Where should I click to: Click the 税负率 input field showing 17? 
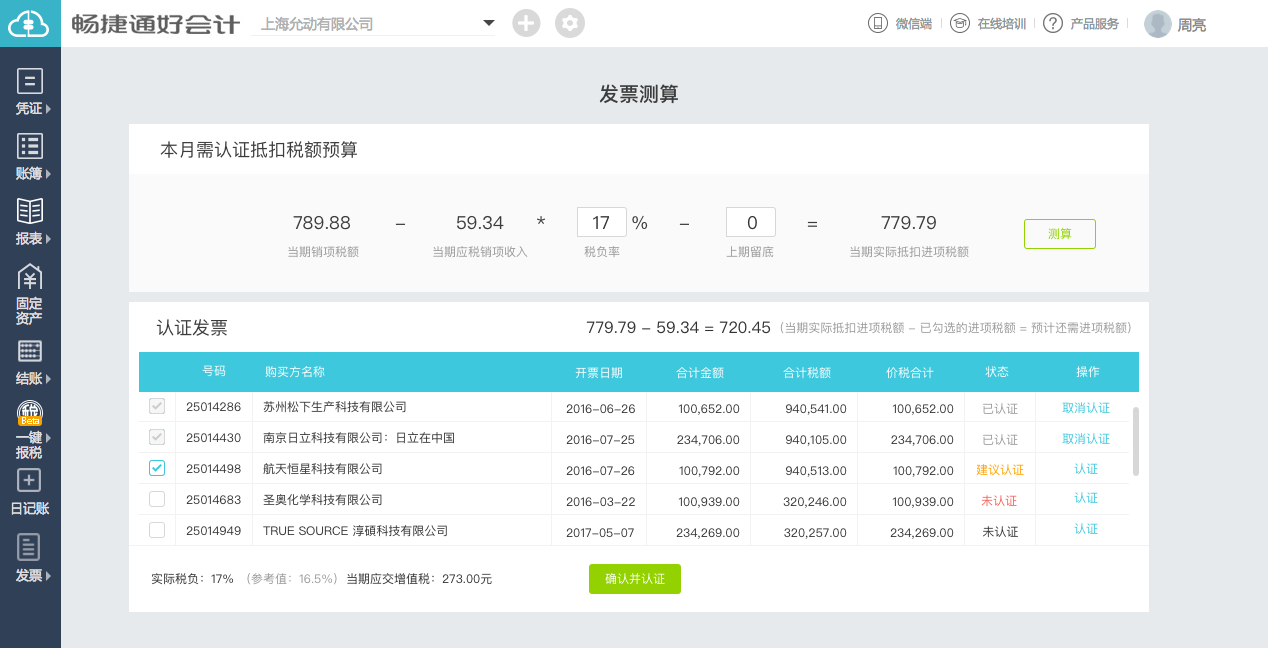click(602, 222)
